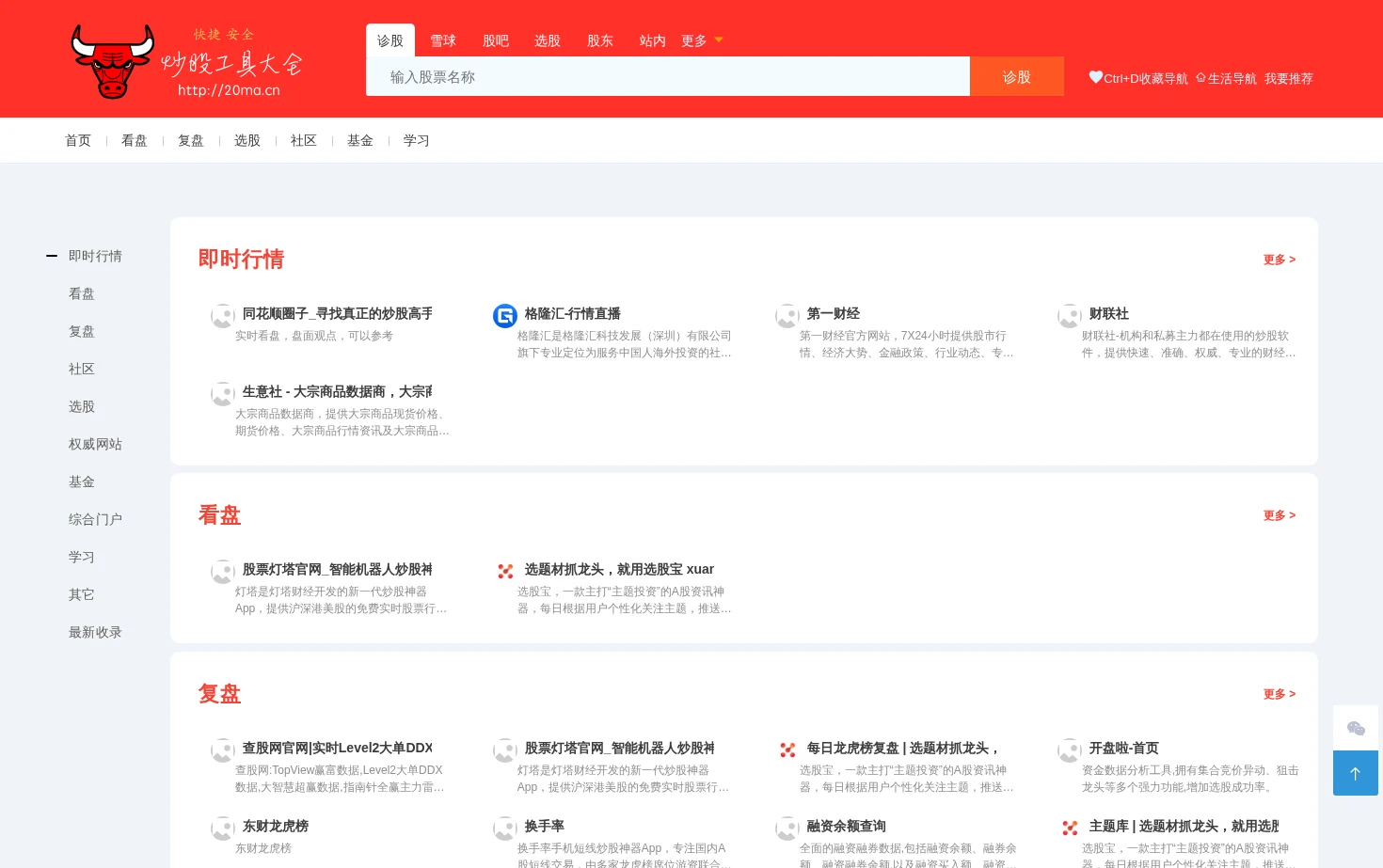
Task: Jump to 其它 in left sidebar
Action: [x=82, y=594]
